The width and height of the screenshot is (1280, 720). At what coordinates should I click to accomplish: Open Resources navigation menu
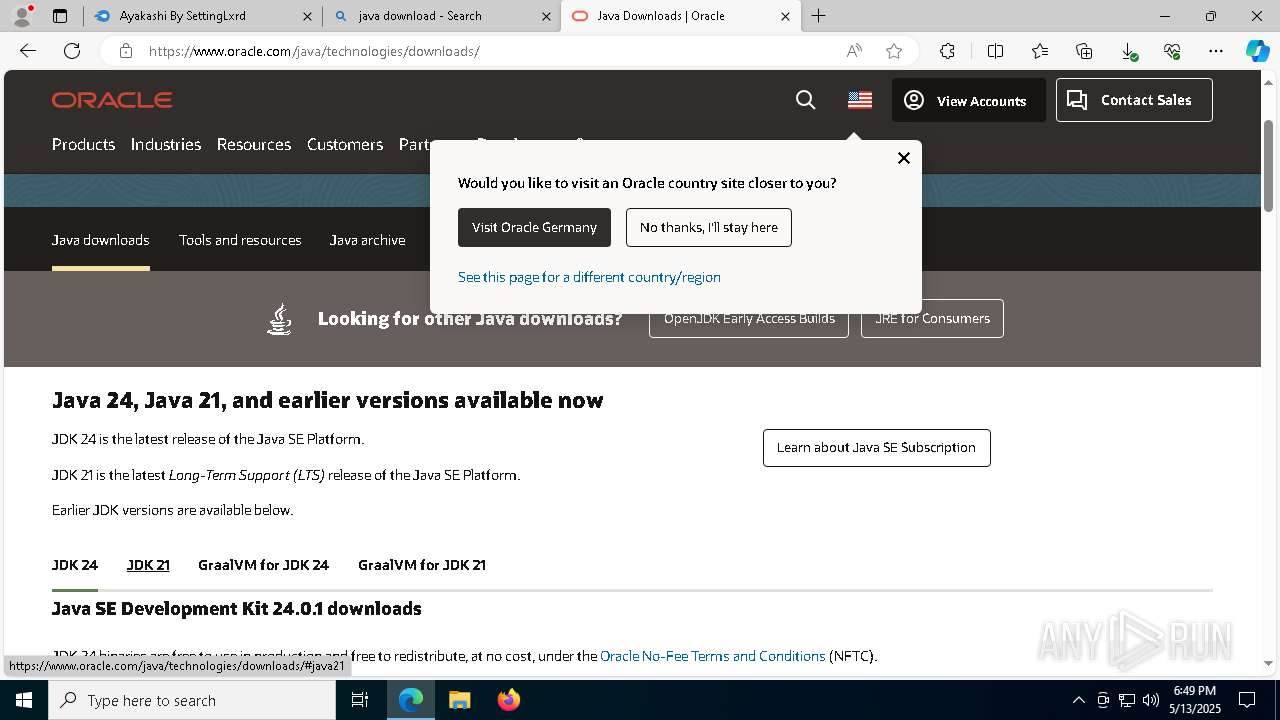click(x=254, y=144)
